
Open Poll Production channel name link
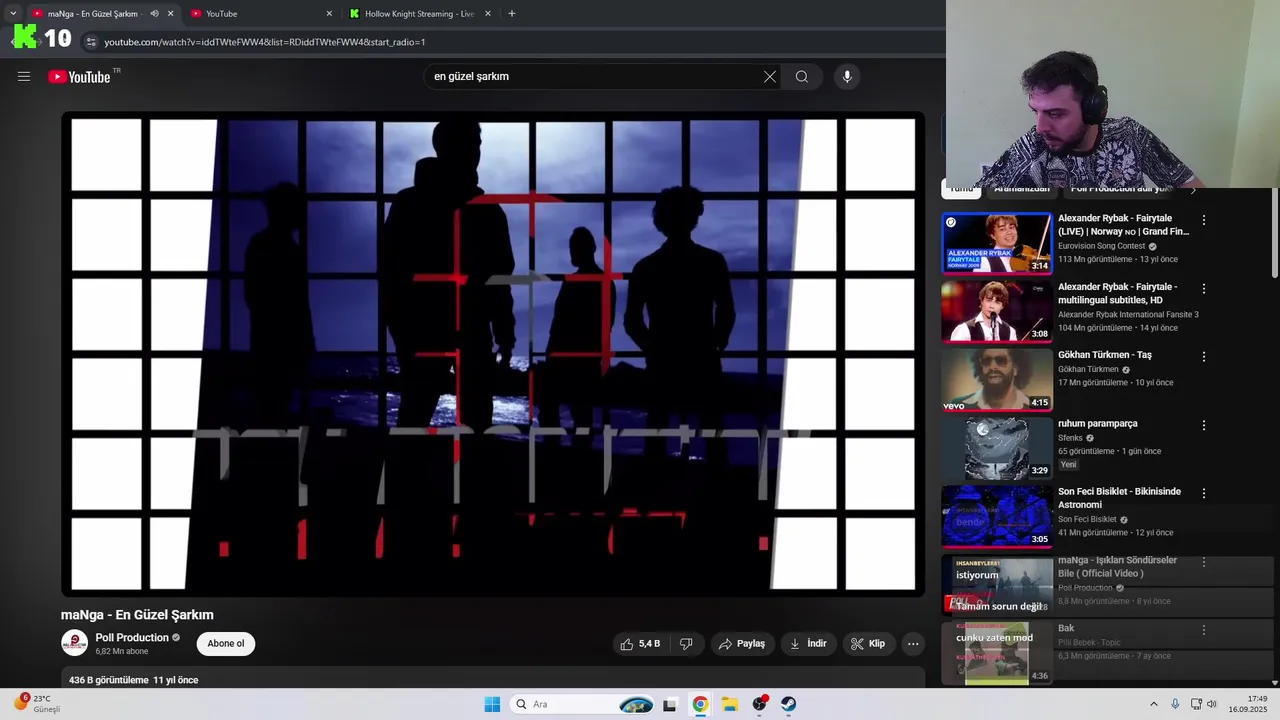click(132, 638)
